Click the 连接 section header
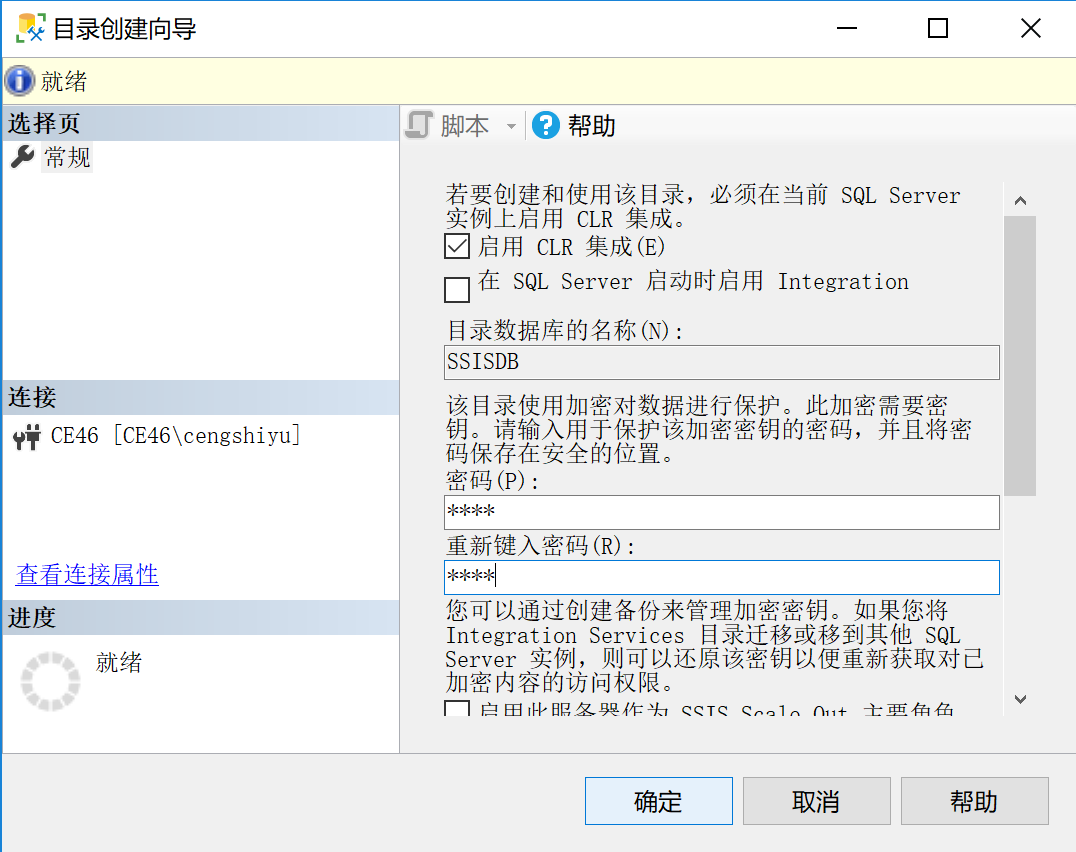This screenshot has height=852, width=1076. 200,398
